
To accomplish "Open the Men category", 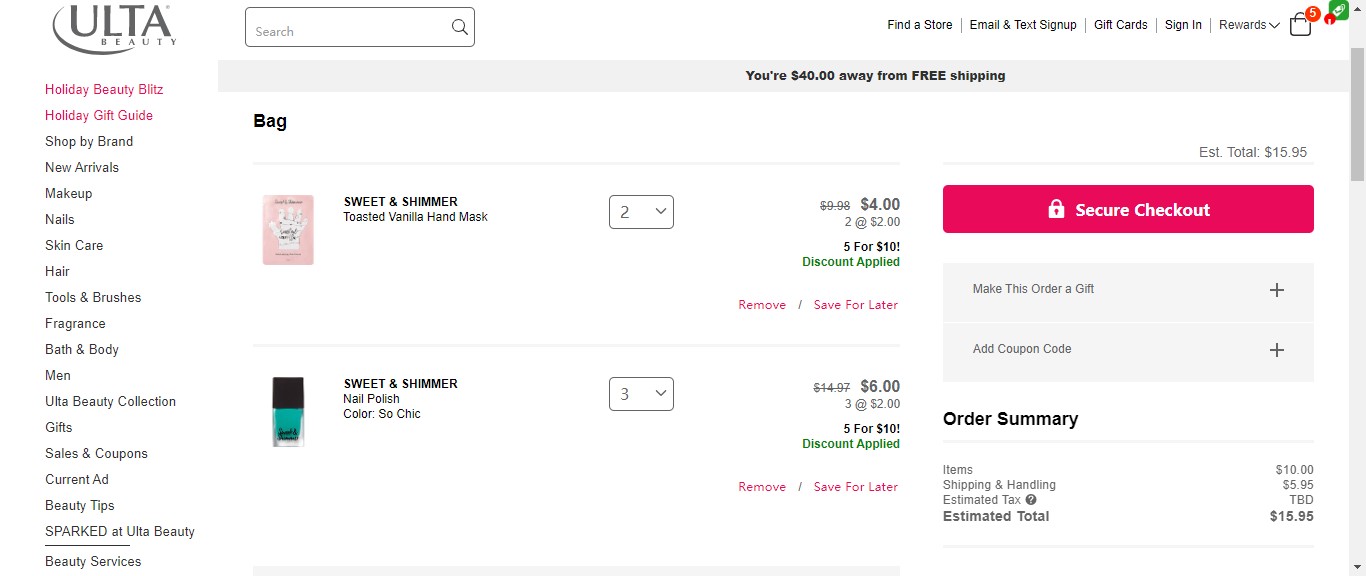I will (58, 375).
